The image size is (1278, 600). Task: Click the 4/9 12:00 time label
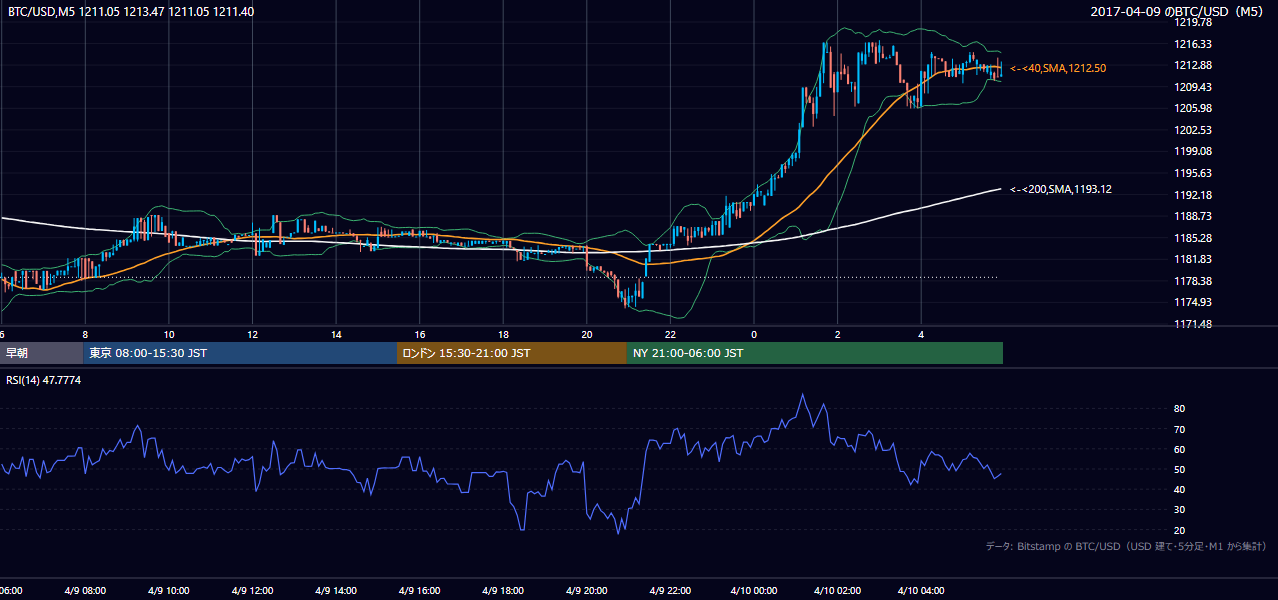(x=251, y=591)
